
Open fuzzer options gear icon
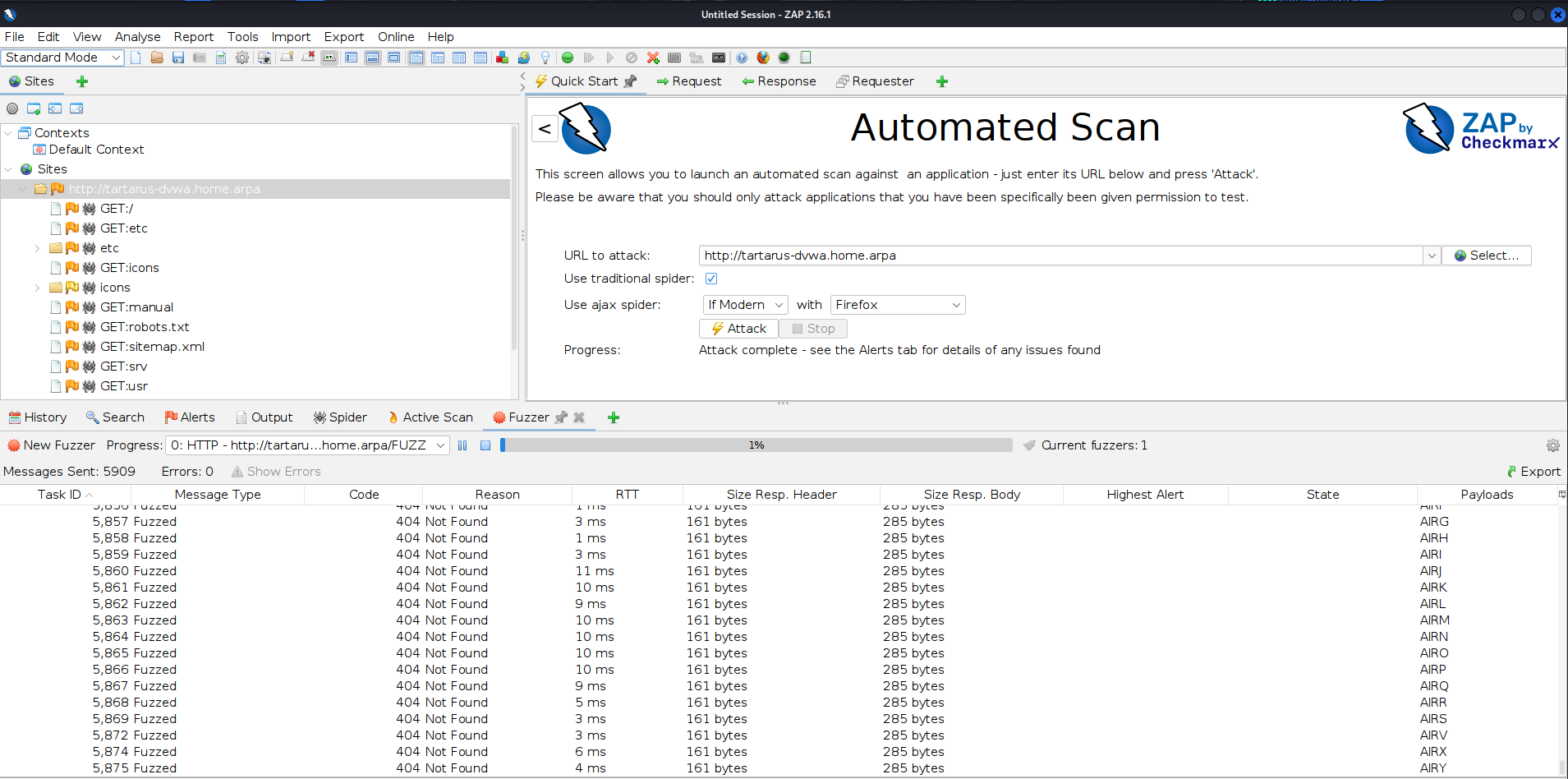[1552, 445]
